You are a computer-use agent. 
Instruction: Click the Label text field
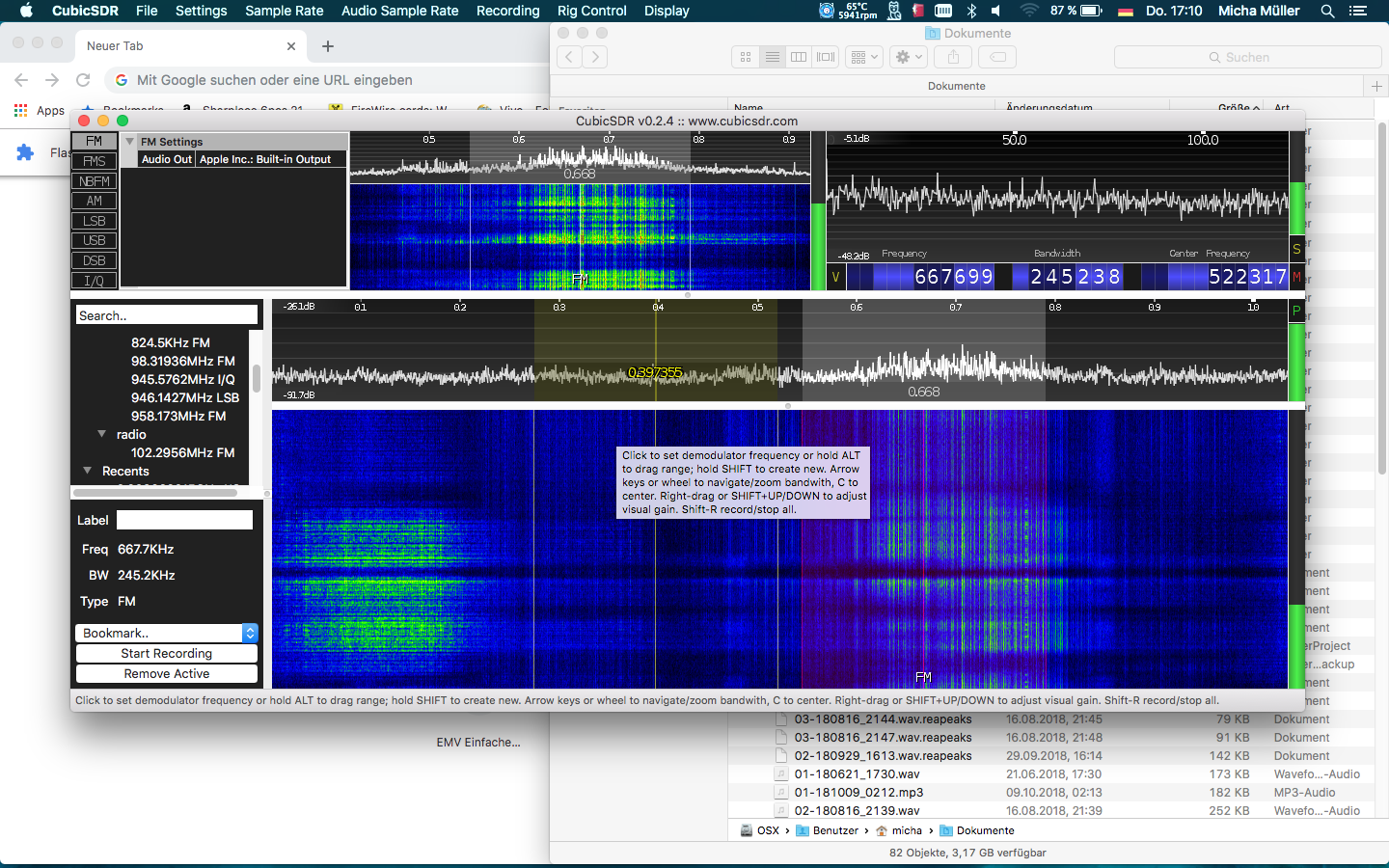tap(184, 520)
